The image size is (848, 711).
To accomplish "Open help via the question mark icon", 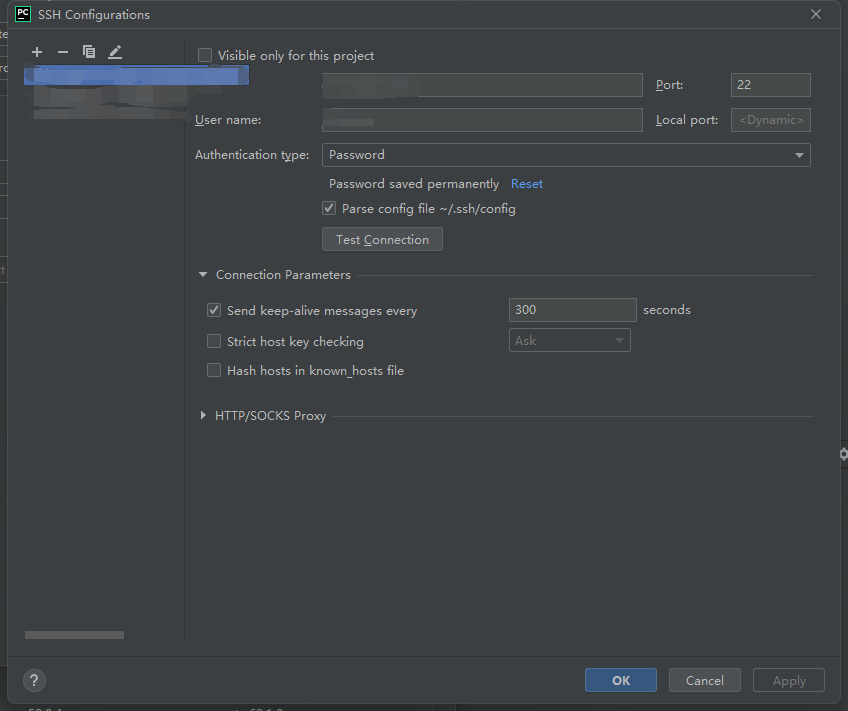I will tap(35, 680).
